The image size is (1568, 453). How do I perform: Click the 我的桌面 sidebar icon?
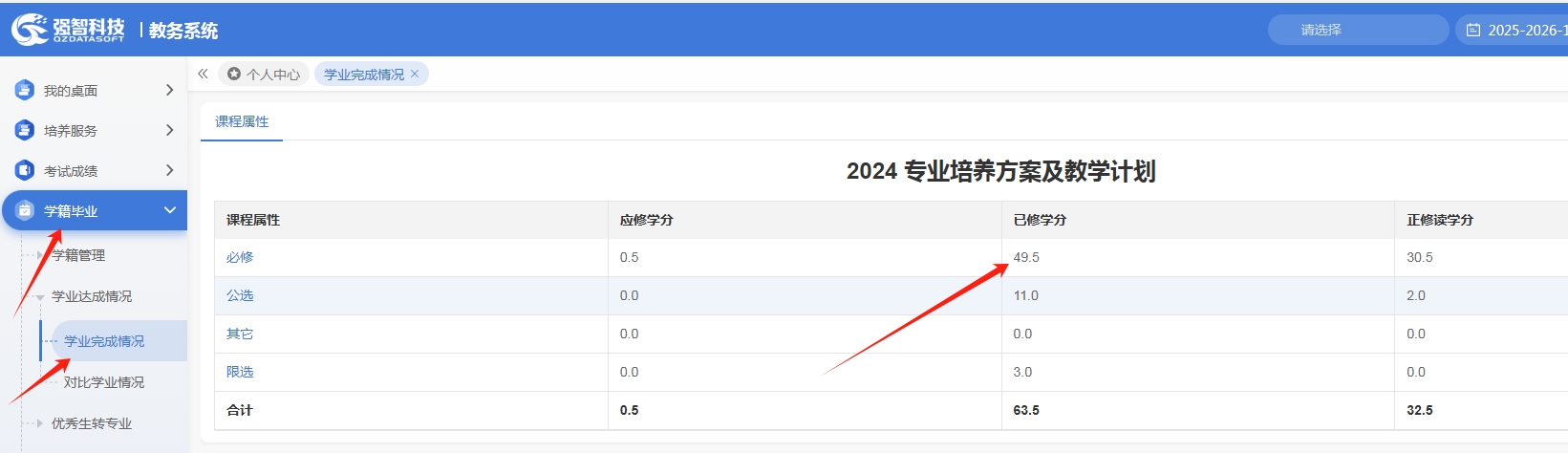(x=25, y=90)
